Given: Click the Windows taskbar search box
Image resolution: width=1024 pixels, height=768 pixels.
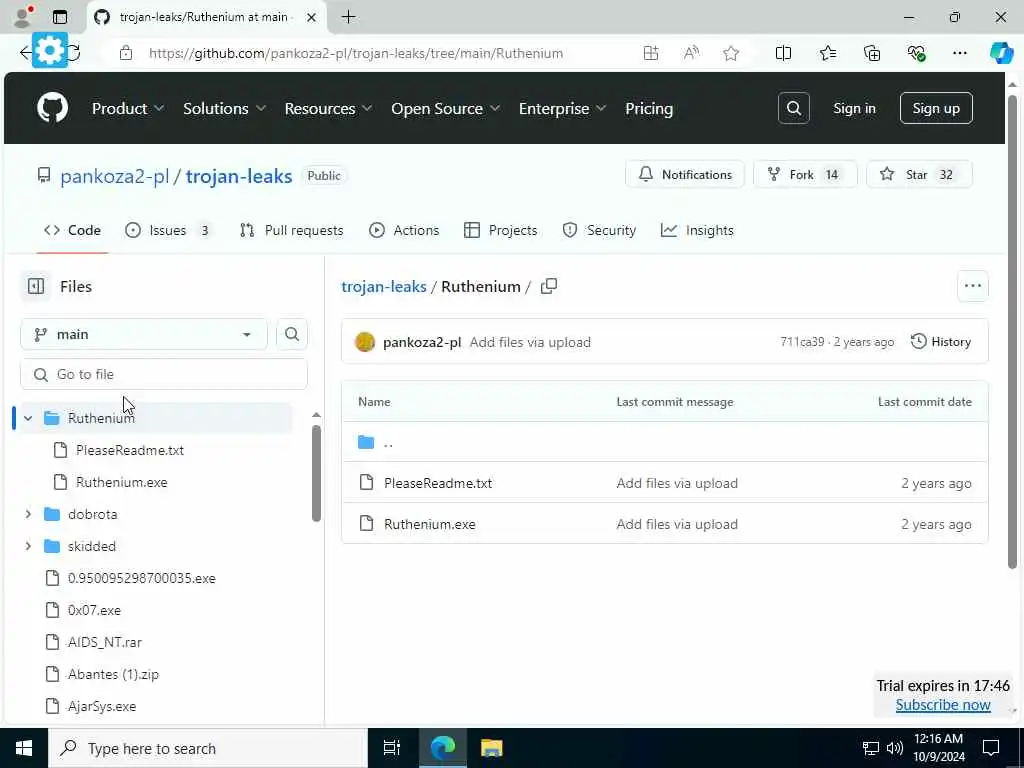Looking at the screenshot, I should (207, 748).
